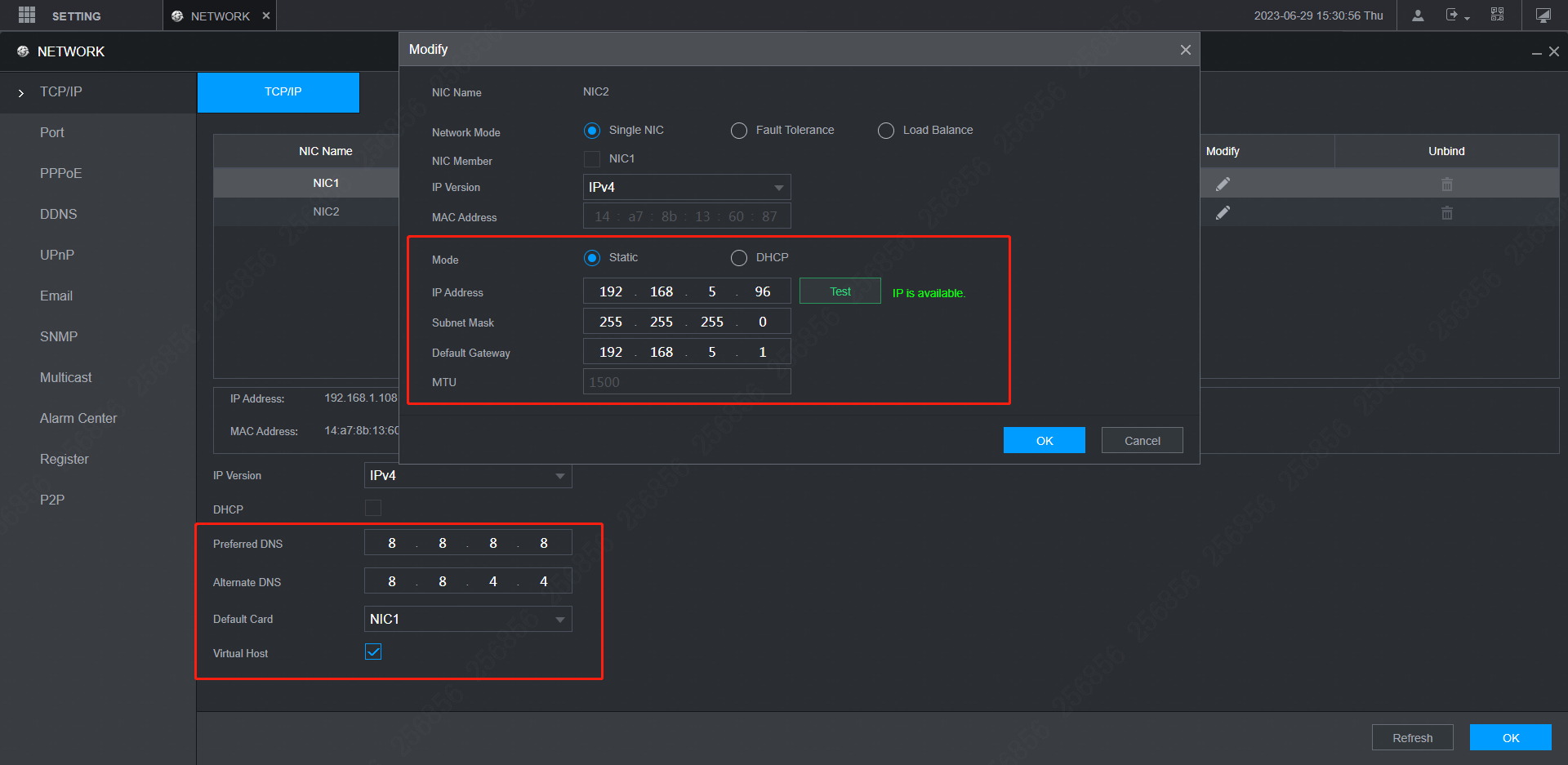
Task: Click the trash unbind icon for NIC2
Action: [1446, 213]
